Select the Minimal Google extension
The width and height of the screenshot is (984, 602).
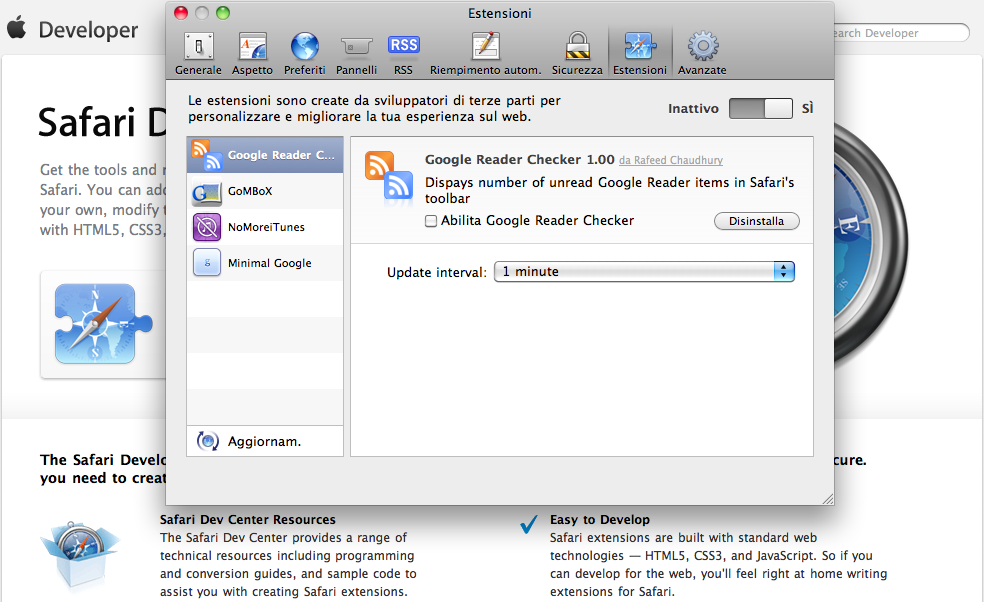265,262
